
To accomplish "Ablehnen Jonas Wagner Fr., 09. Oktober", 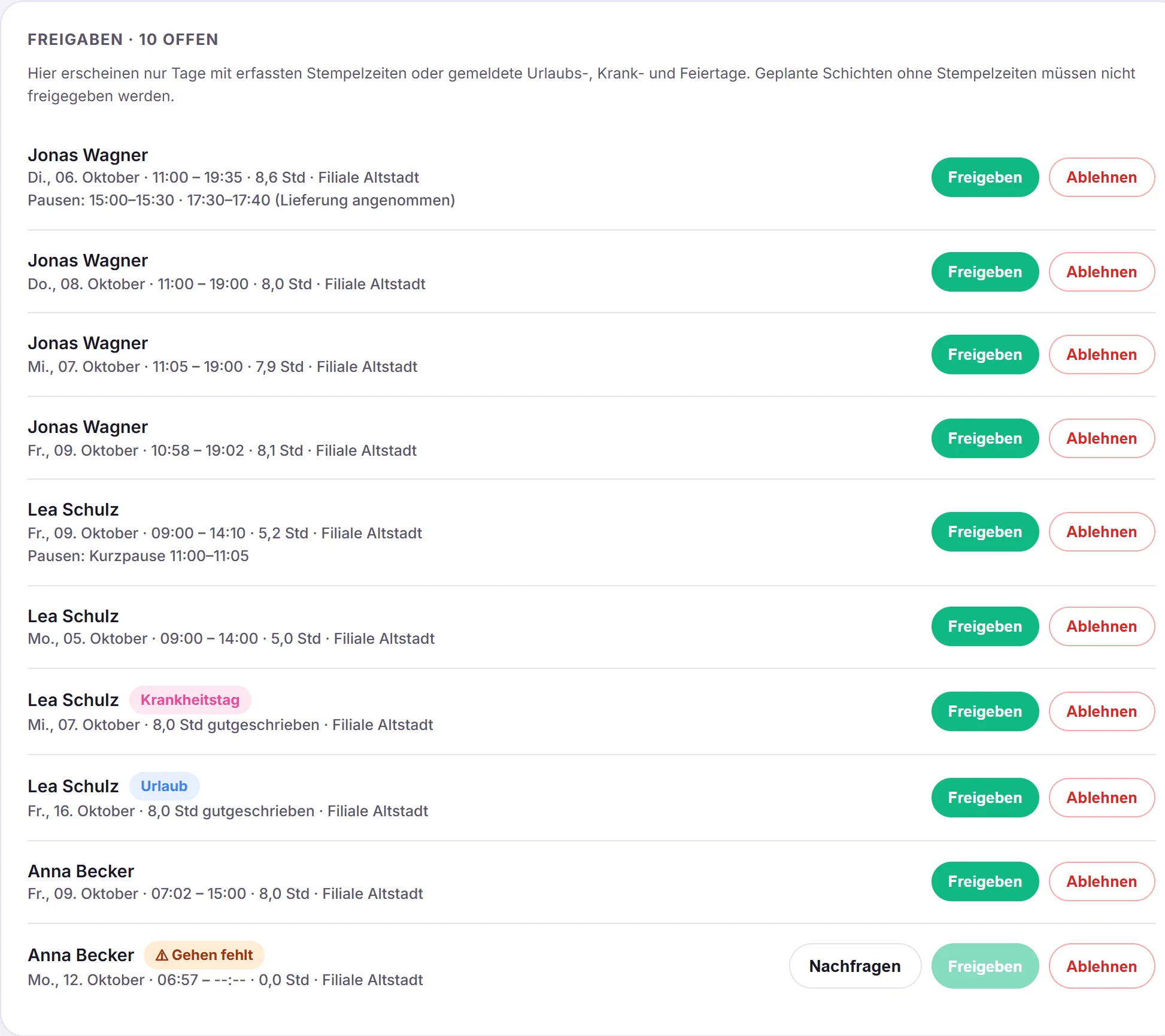I will coord(1102,438).
